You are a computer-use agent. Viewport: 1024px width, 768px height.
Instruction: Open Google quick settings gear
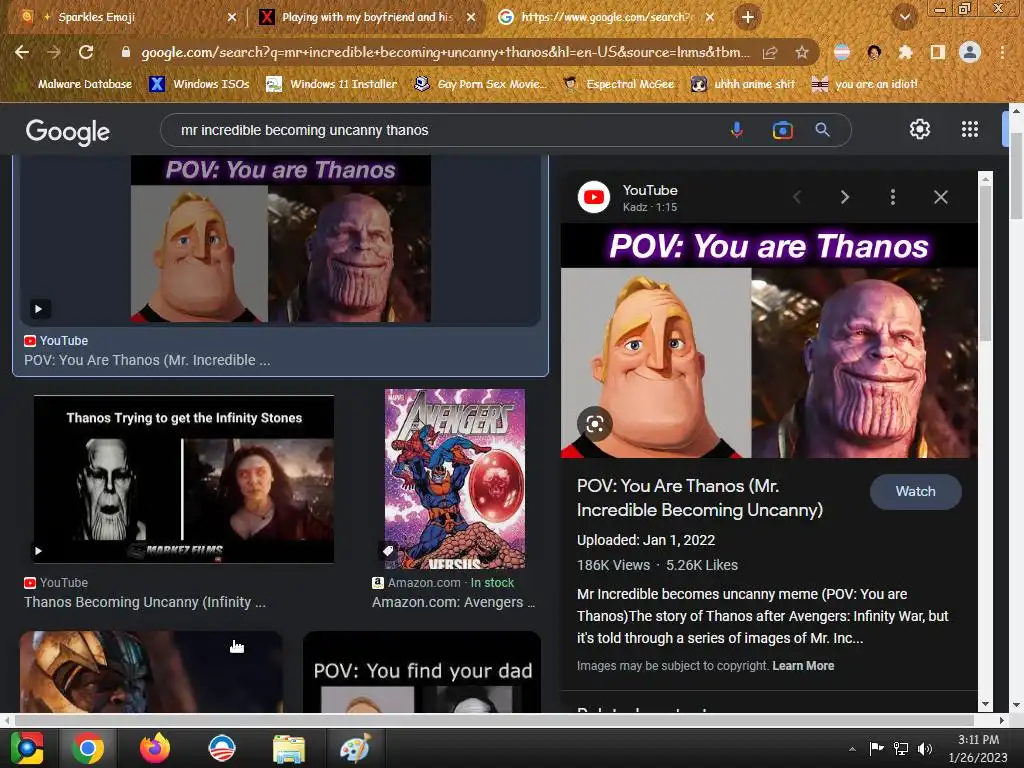(920, 129)
